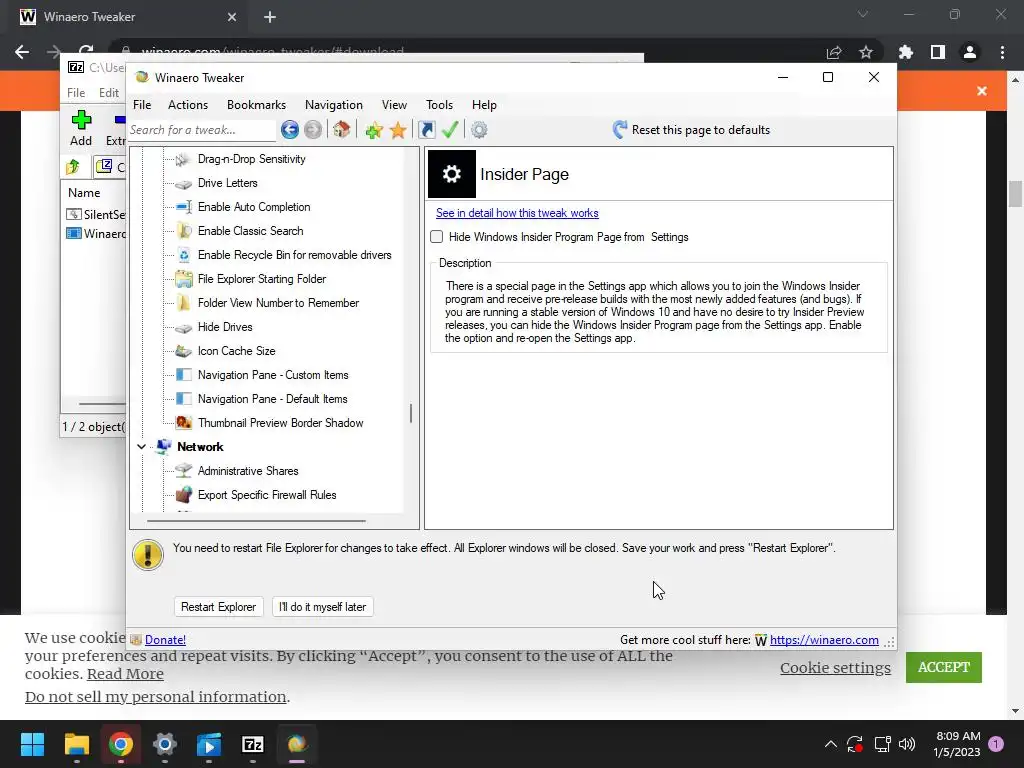Open Cookie settings link
1024x768 pixels.
[x=835, y=667]
